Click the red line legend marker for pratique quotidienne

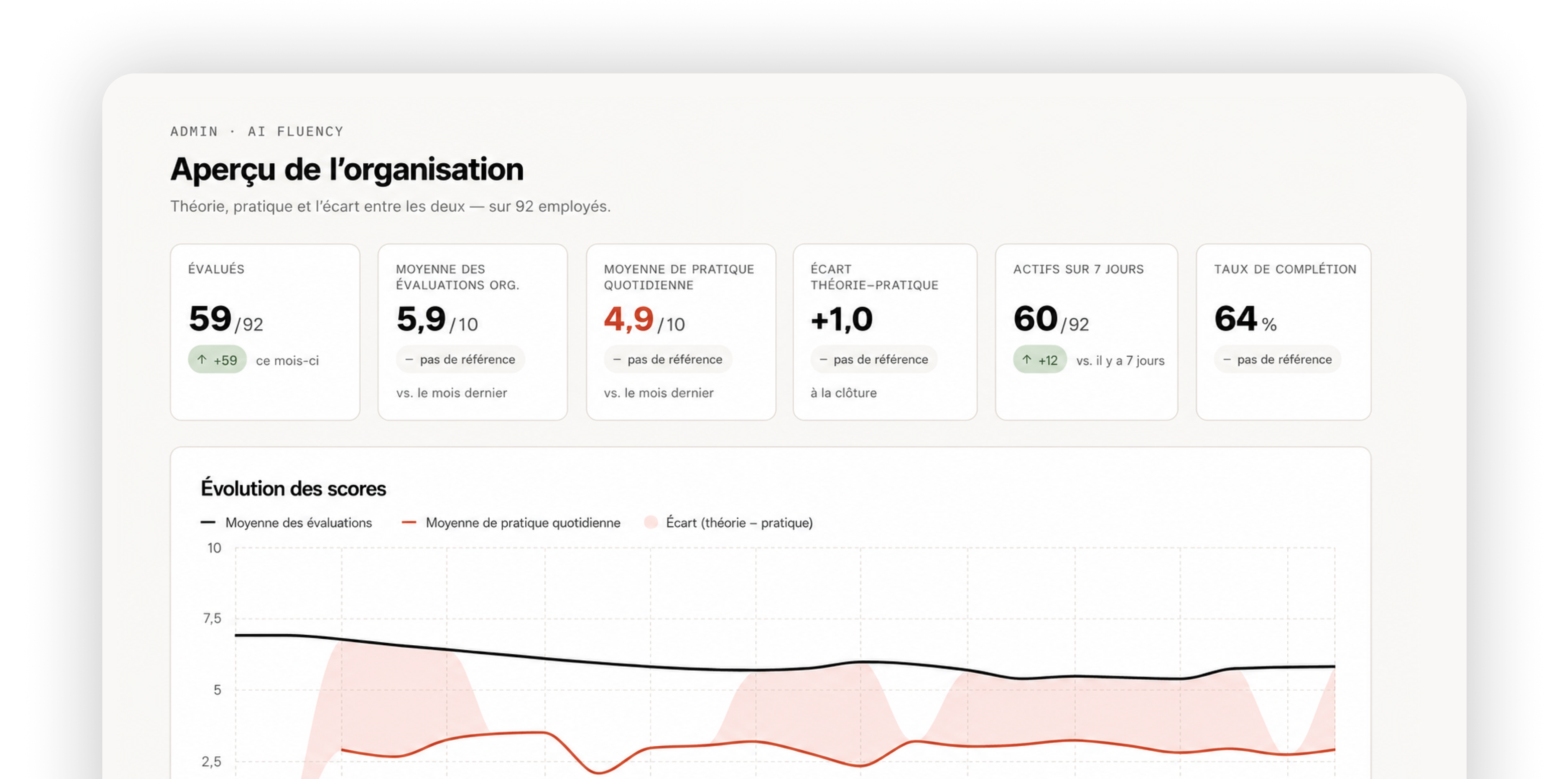[x=409, y=522]
